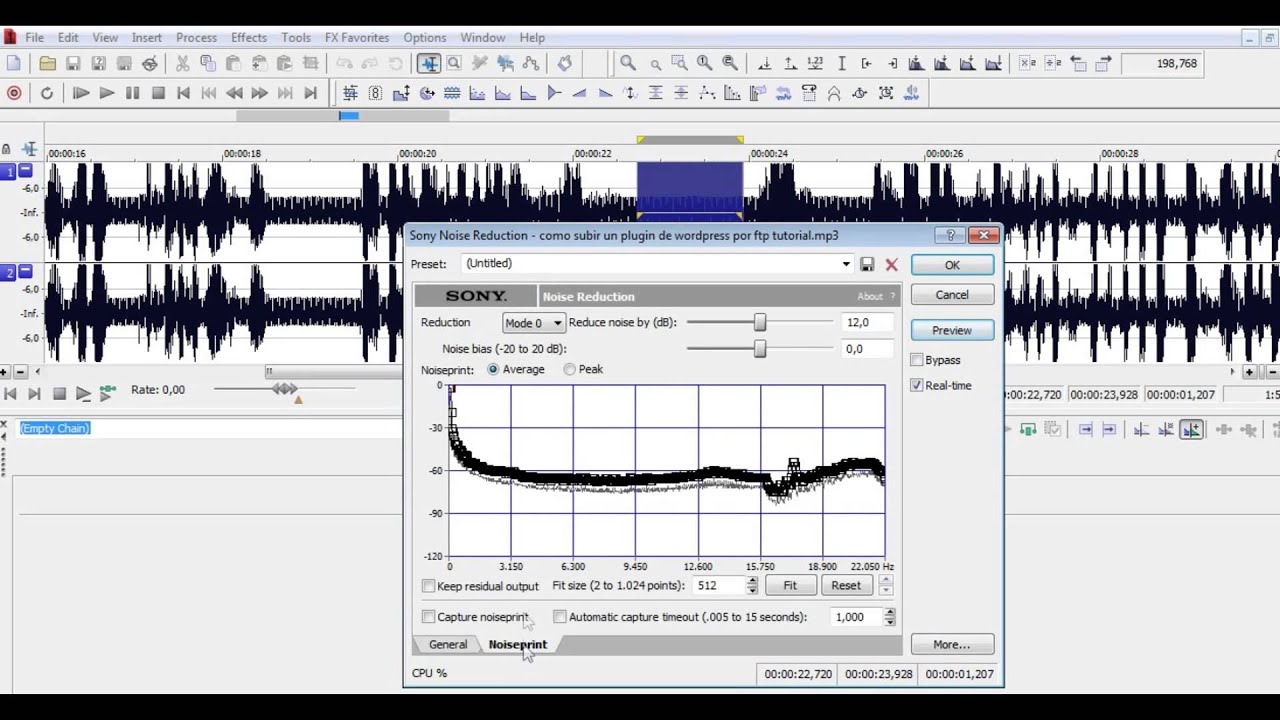This screenshot has height=720, width=1280.
Task: Switch to the Noiseprint tab
Action: (x=518, y=645)
